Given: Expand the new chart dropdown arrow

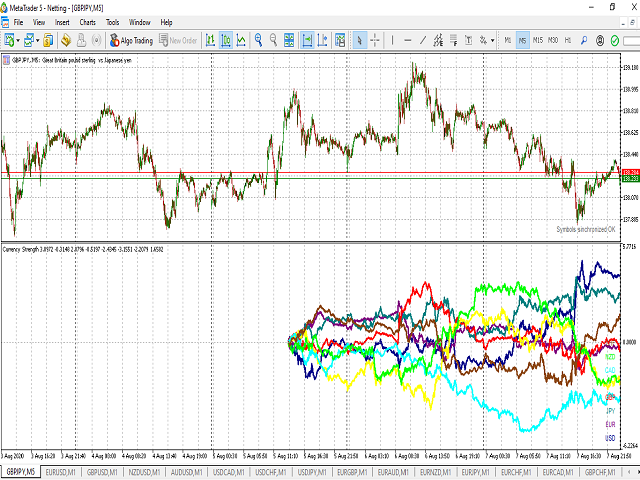Looking at the screenshot, I should coord(19,40).
